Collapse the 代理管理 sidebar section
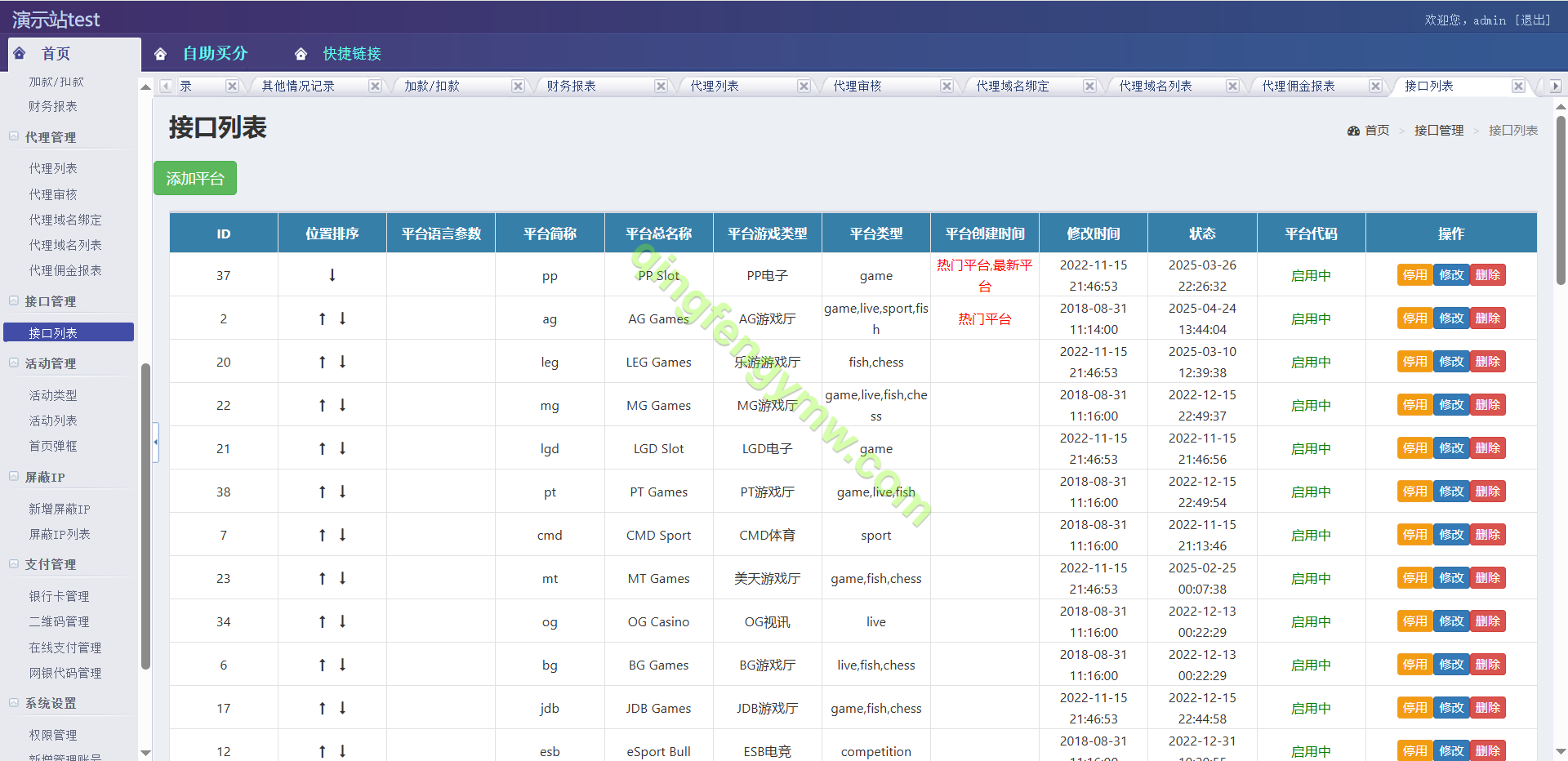This screenshot has width=1568, height=761. 14,137
